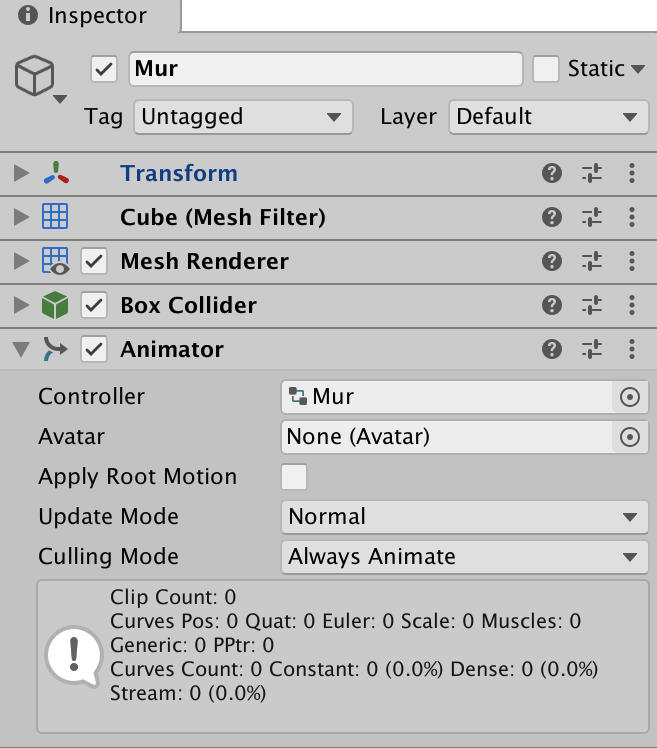Enable Apply Root Motion checkbox
The width and height of the screenshot is (657, 748).
[294, 477]
